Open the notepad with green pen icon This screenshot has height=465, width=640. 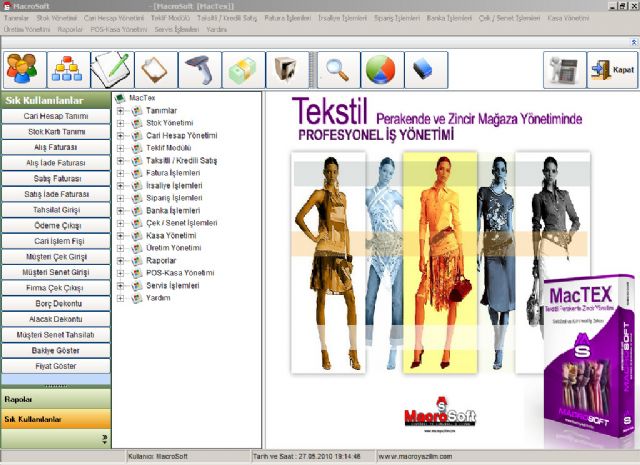112,70
